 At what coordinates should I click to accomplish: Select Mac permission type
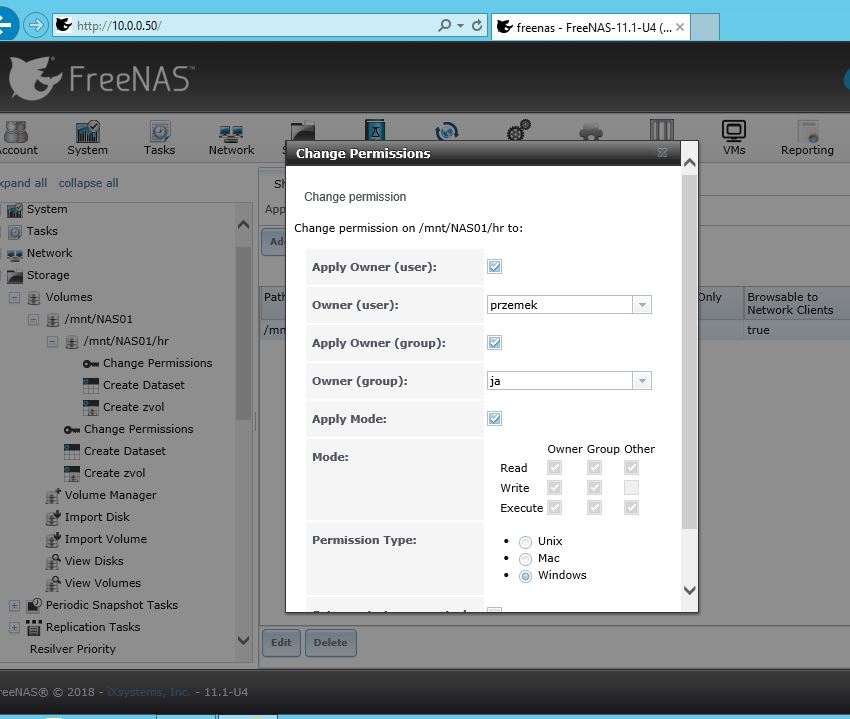(525, 559)
